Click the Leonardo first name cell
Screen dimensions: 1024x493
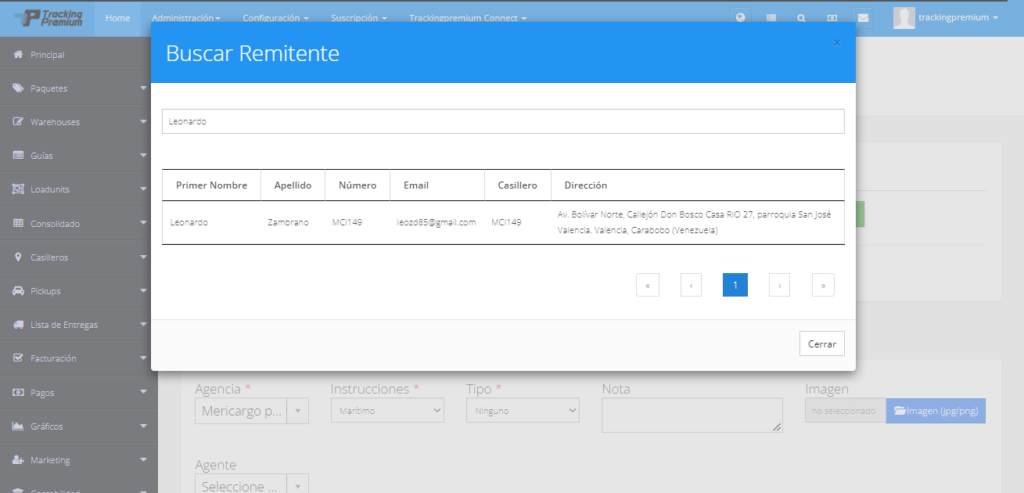pos(211,223)
